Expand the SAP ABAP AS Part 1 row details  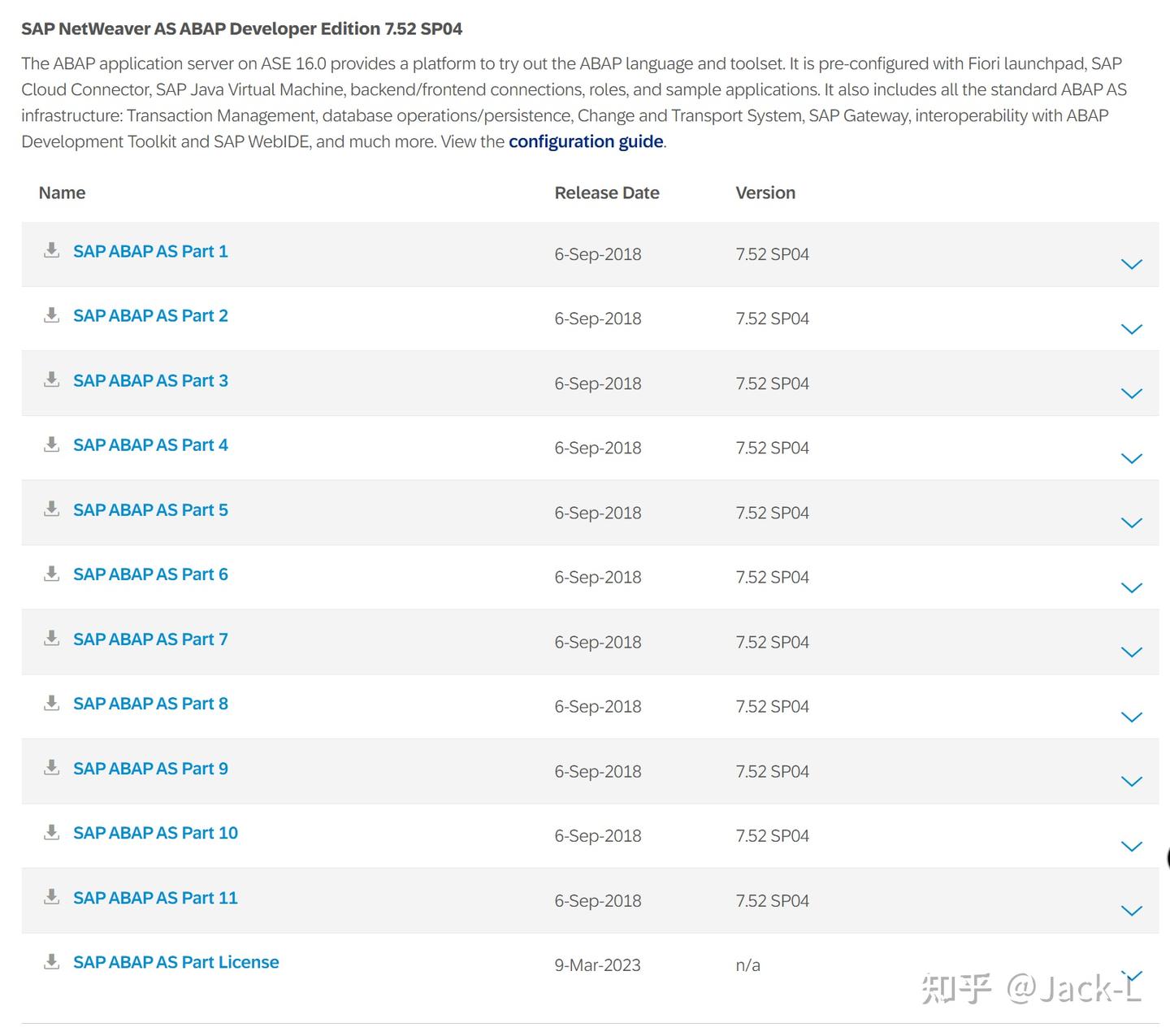[x=1131, y=264]
